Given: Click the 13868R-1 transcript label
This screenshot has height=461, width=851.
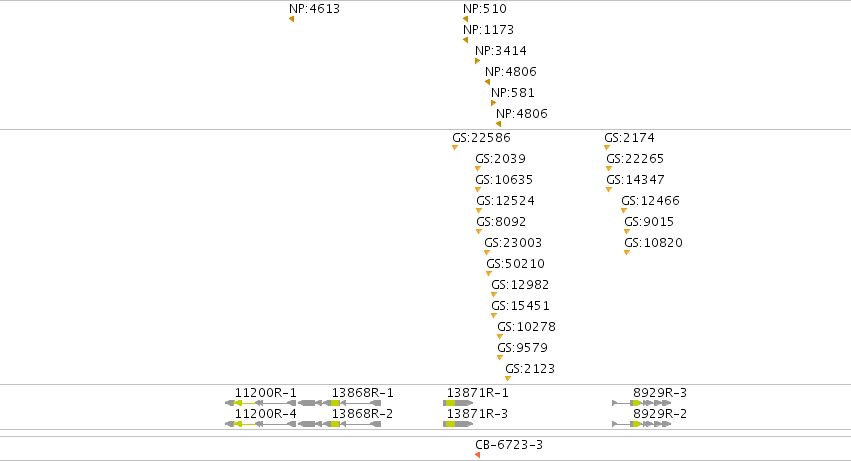Looking at the screenshot, I should tap(363, 393).
